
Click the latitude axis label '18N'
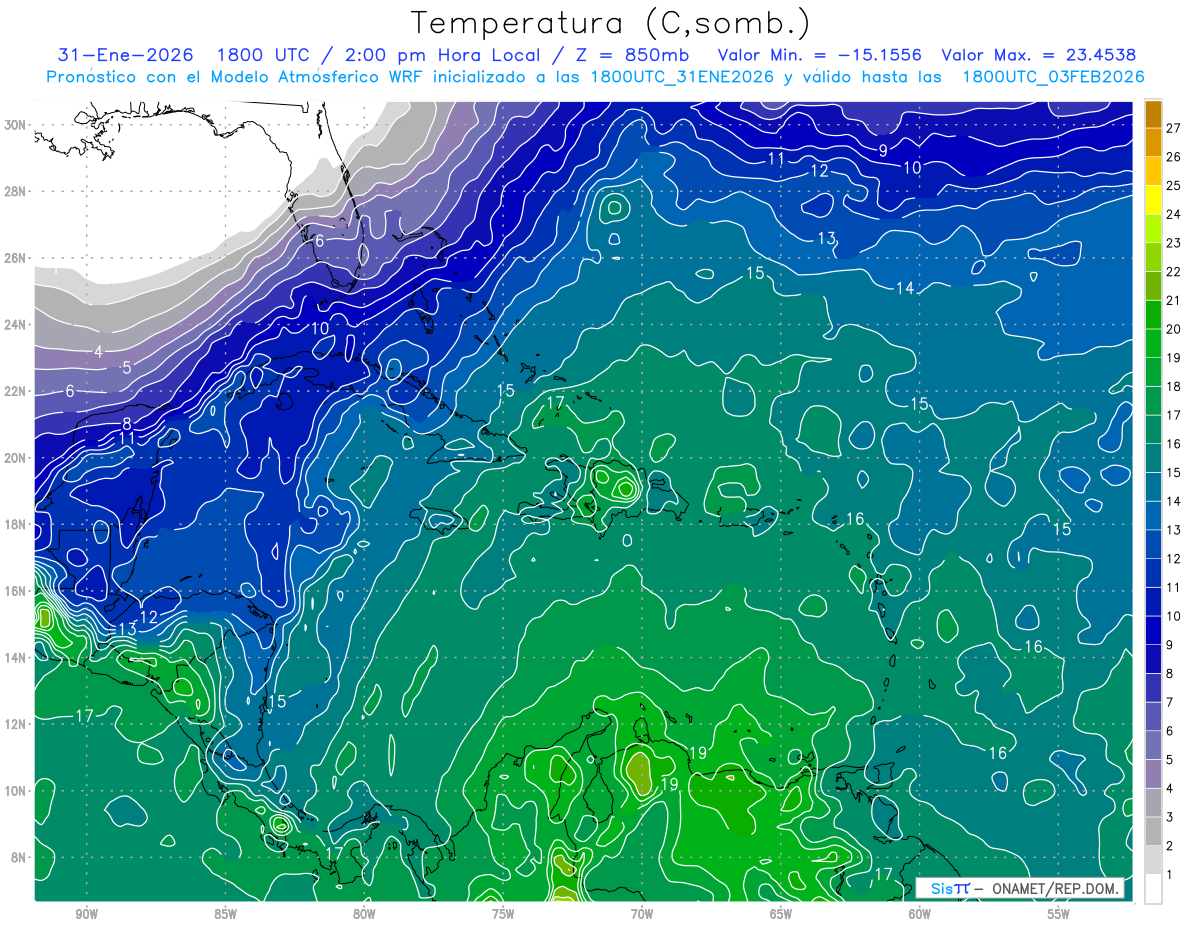(x=16, y=524)
